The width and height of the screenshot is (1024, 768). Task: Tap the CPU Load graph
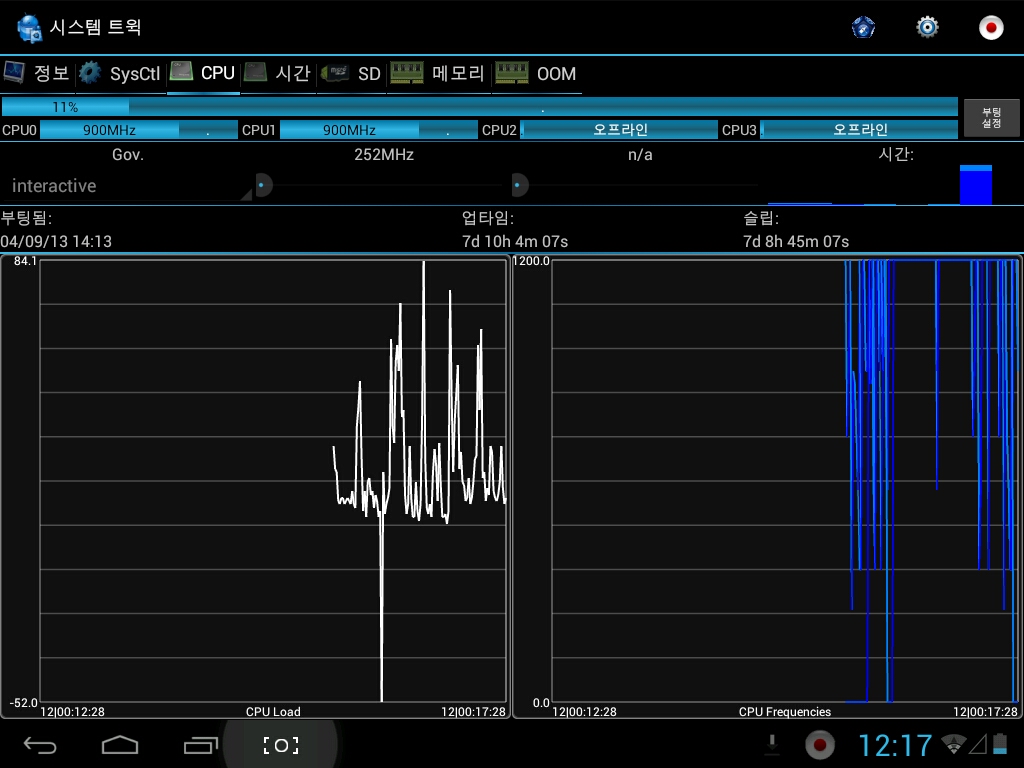(x=273, y=480)
